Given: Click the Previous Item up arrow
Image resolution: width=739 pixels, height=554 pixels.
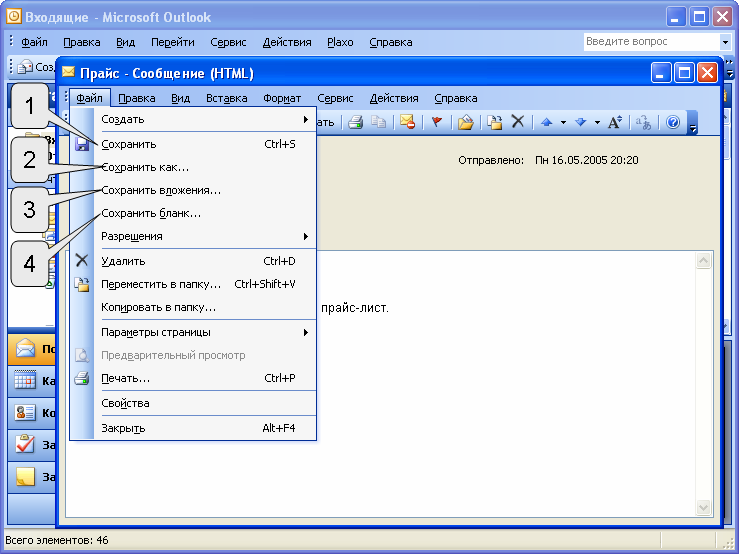Looking at the screenshot, I should click(547, 123).
